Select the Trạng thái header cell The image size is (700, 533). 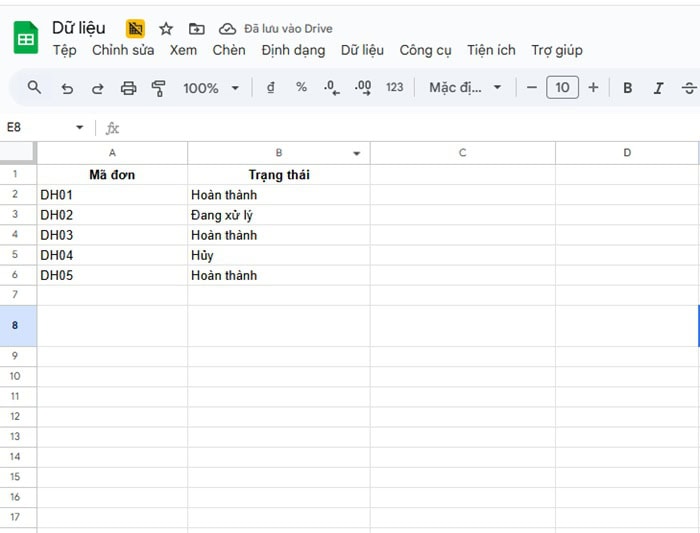click(x=279, y=175)
